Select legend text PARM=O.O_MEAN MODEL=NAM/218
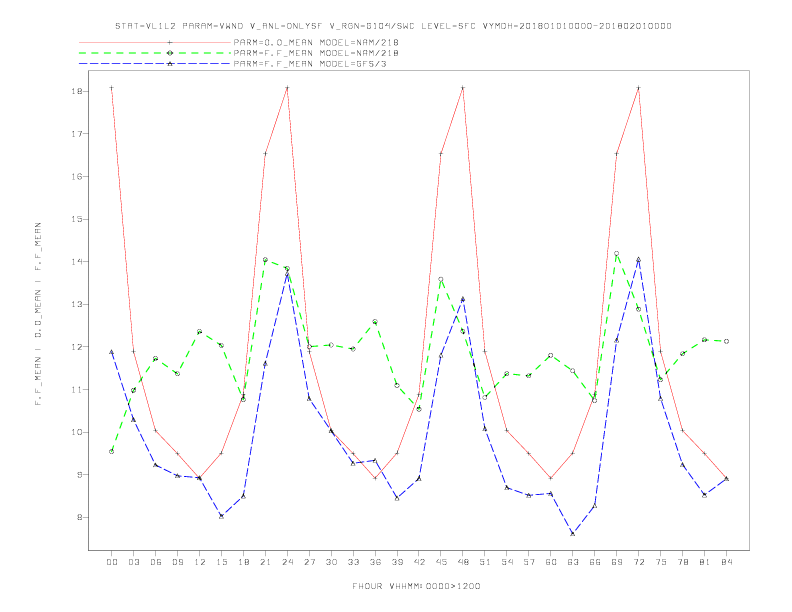The width and height of the screenshot is (792, 612). pyautogui.click(x=316, y=42)
